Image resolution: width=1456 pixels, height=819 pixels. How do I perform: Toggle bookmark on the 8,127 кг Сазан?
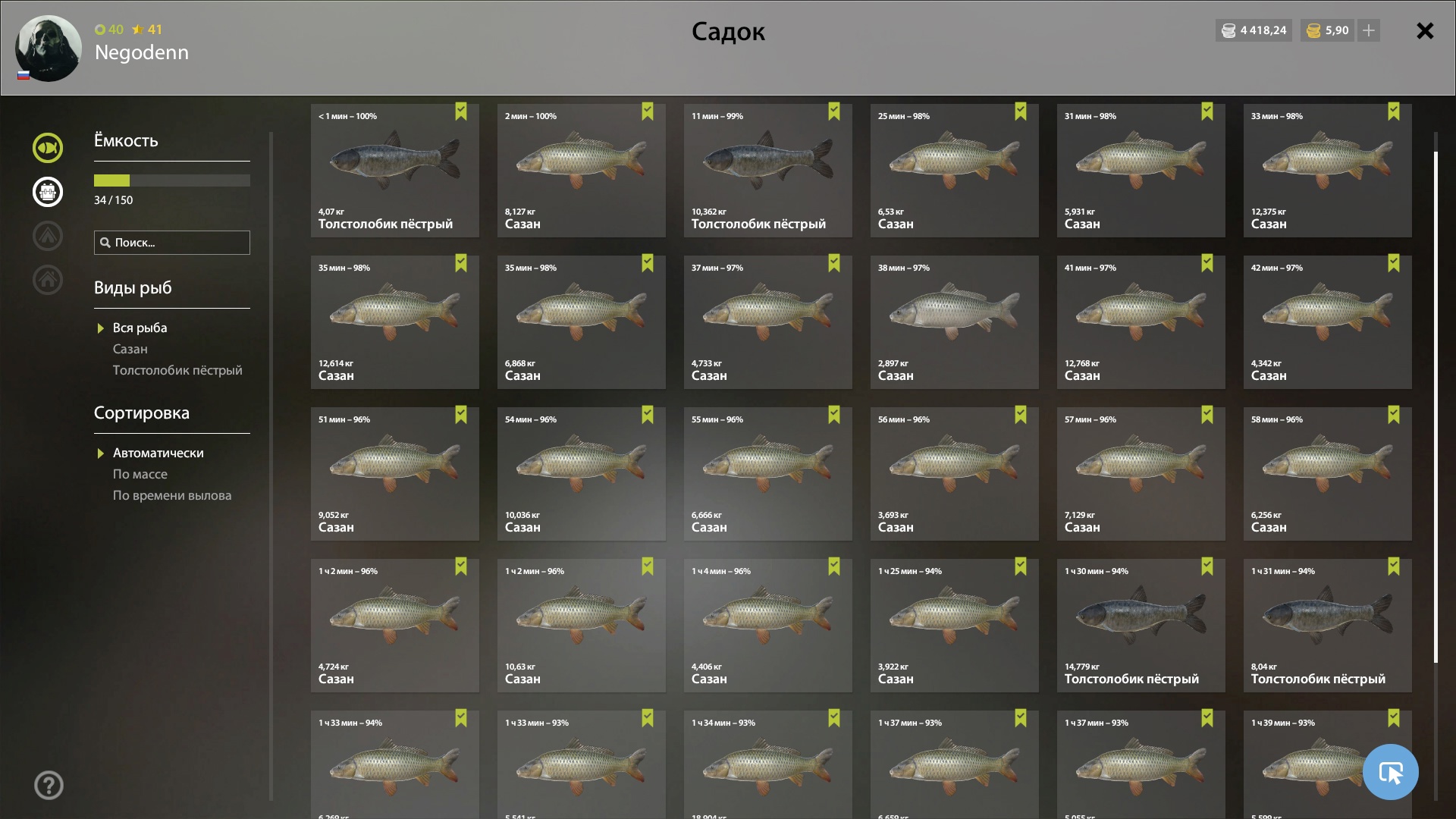pyautogui.click(x=648, y=112)
